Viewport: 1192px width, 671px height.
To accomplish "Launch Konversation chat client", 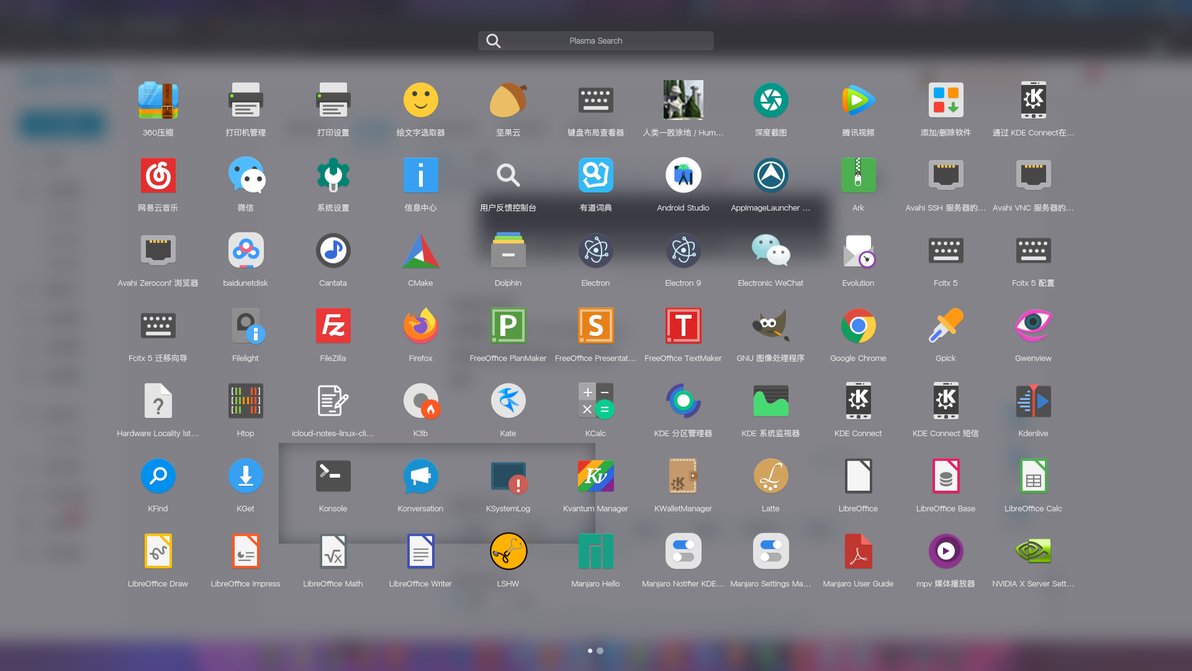I will (420, 476).
